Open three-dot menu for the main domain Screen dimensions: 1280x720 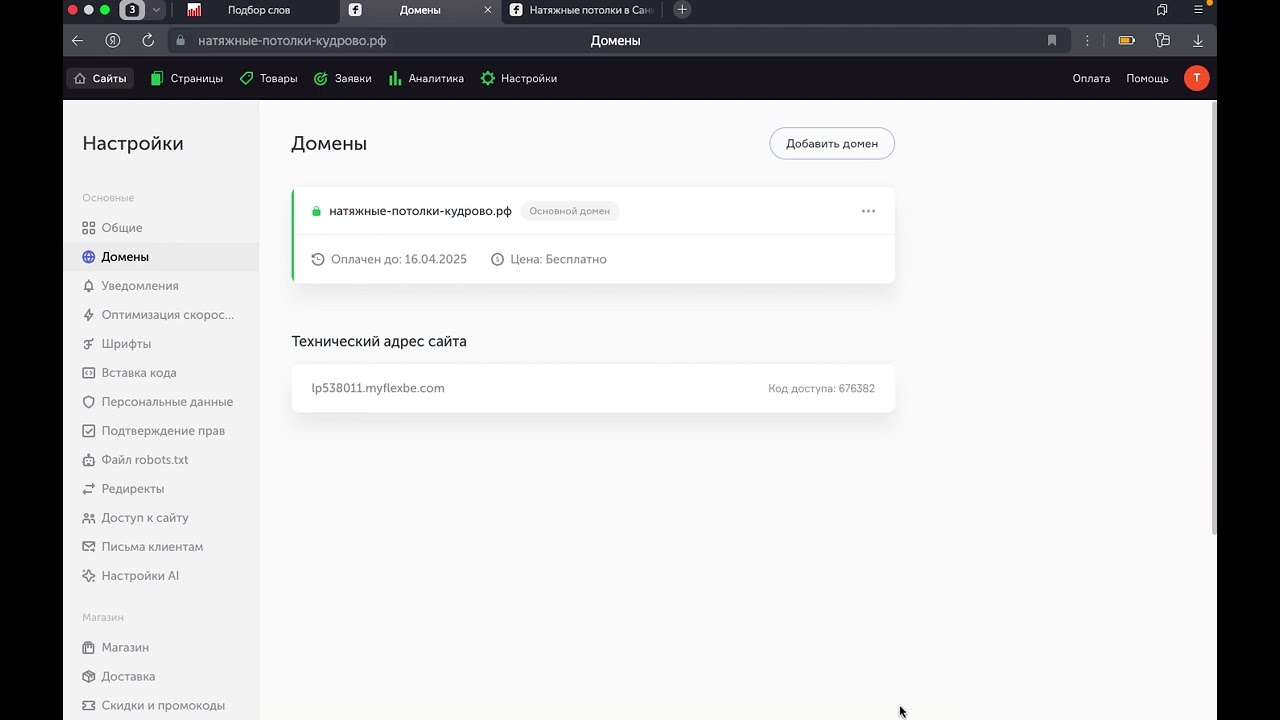coord(868,211)
